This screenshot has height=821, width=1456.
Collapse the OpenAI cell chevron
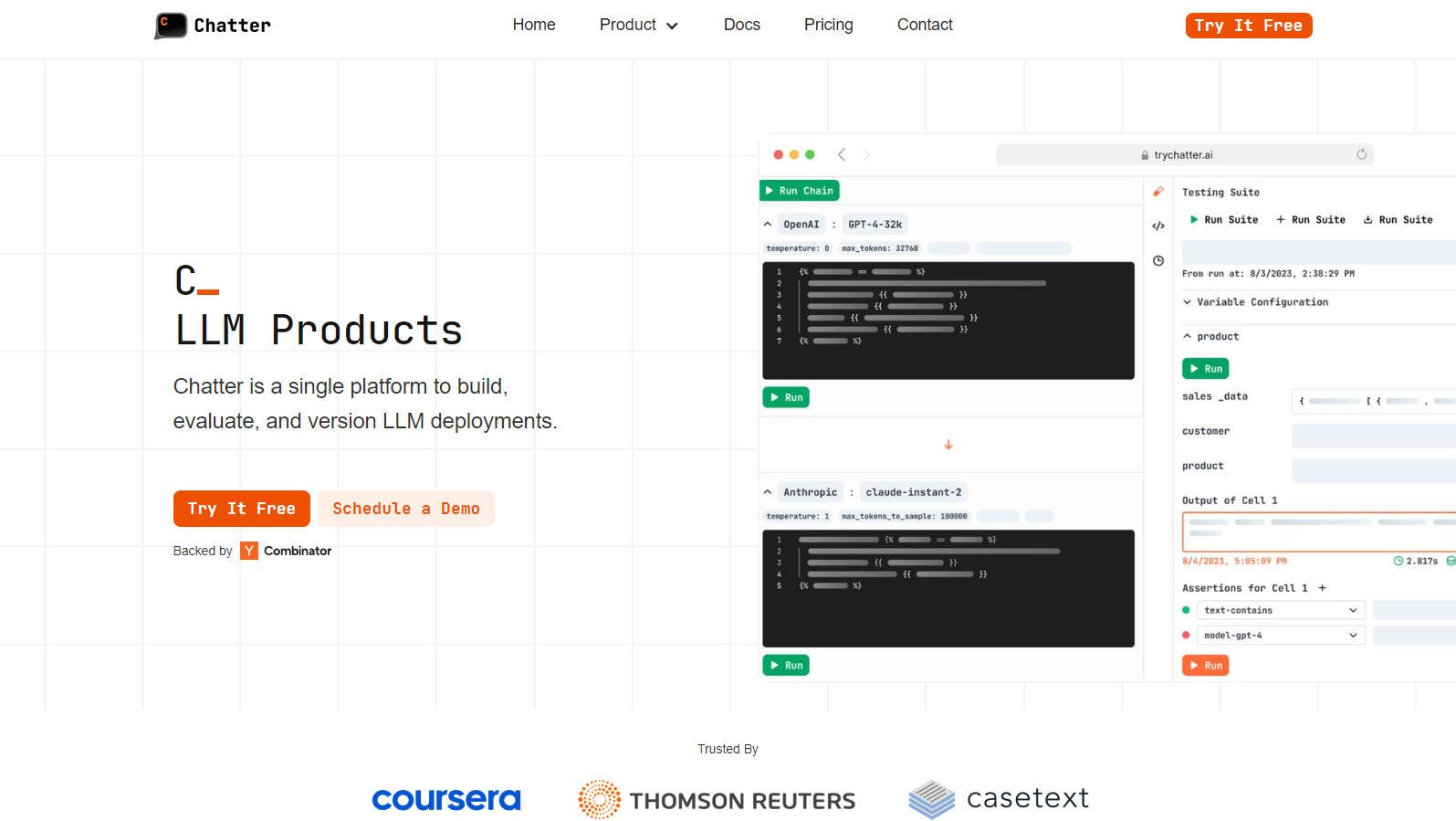[x=768, y=224]
